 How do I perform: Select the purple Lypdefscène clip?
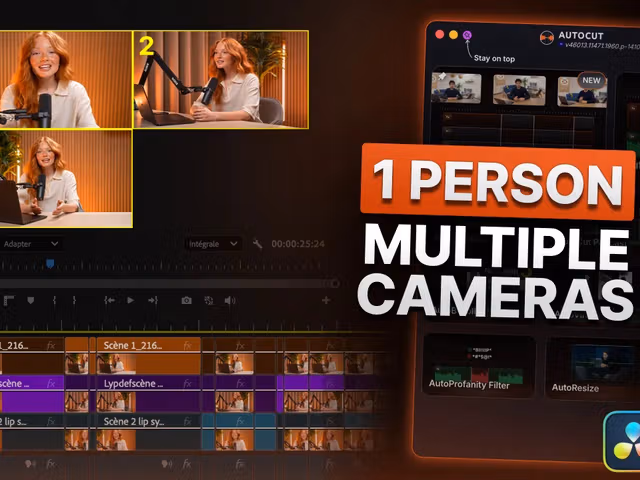point(149,393)
